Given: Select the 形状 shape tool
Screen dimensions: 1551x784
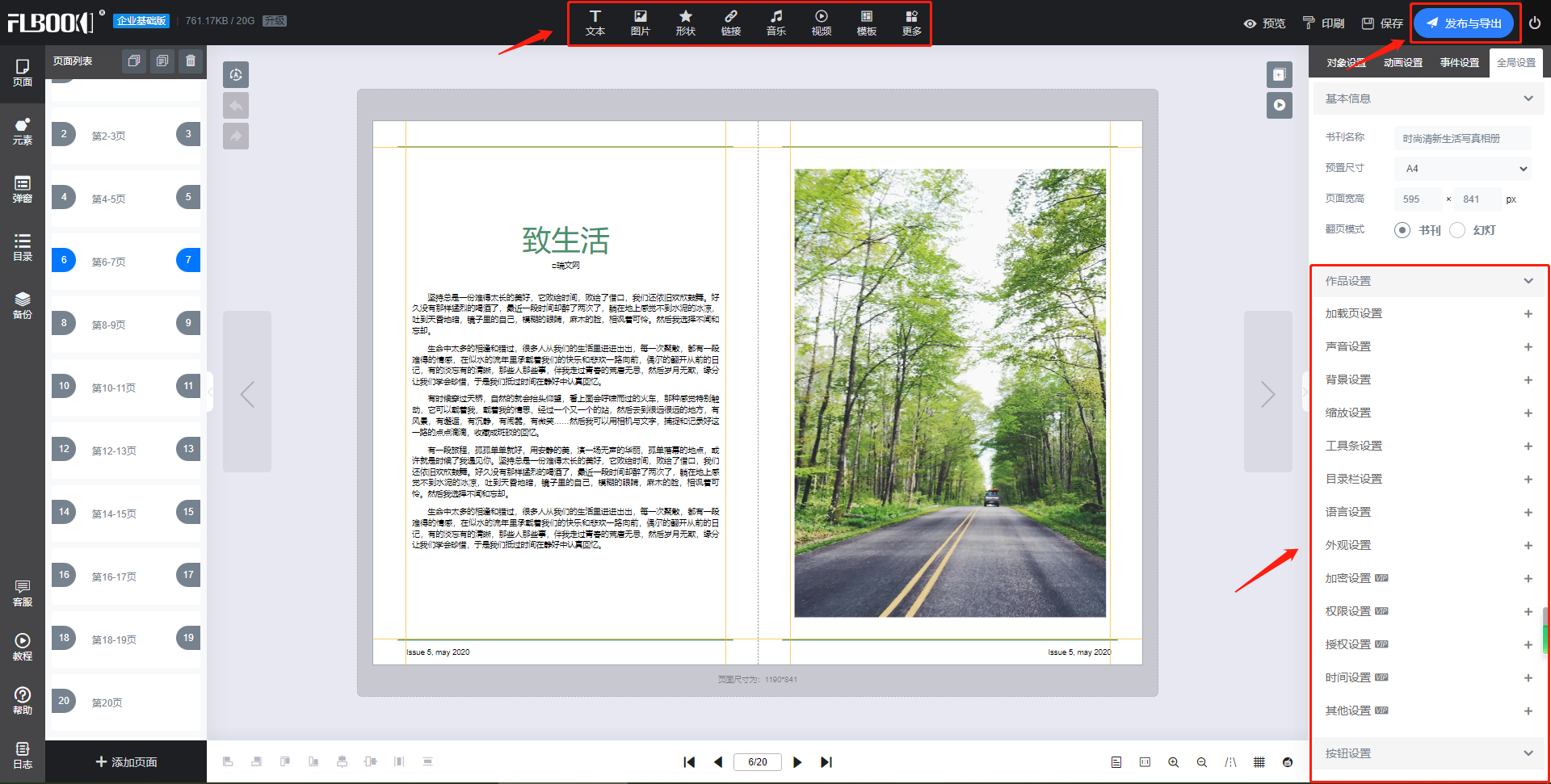Looking at the screenshot, I should pyautogui.click(x=686, y=23).
